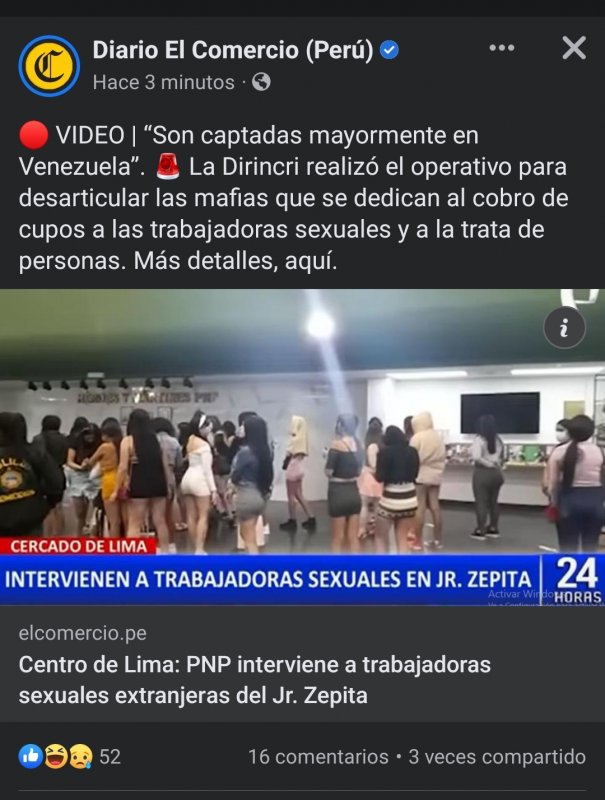Open the Diario El Comercio (Perú) page name

pos(233,50)
